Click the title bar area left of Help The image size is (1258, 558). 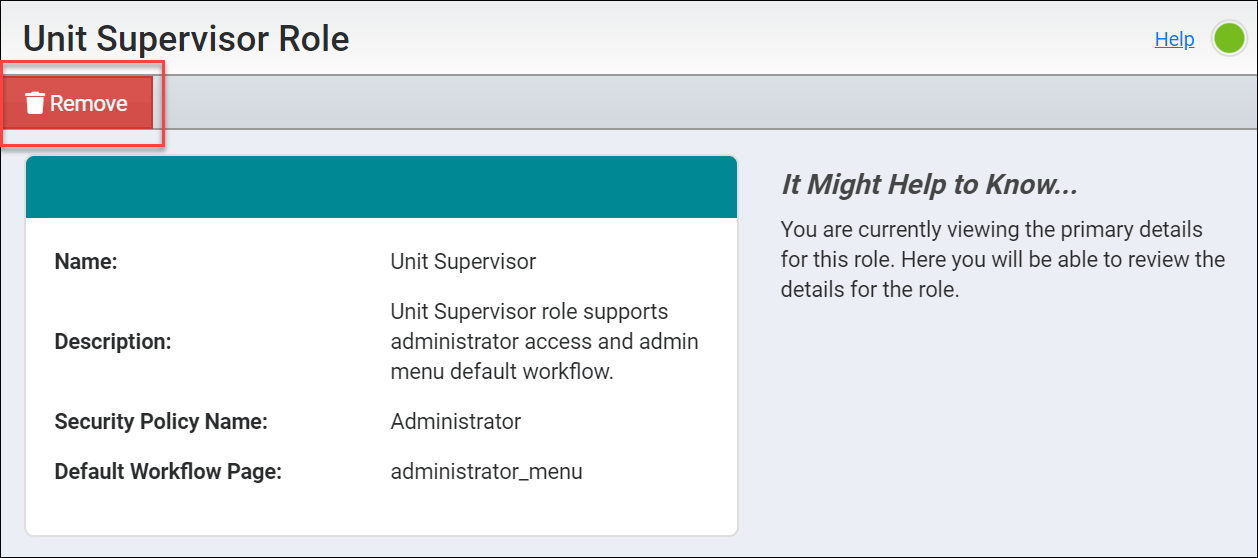click(x=750, y=39)
